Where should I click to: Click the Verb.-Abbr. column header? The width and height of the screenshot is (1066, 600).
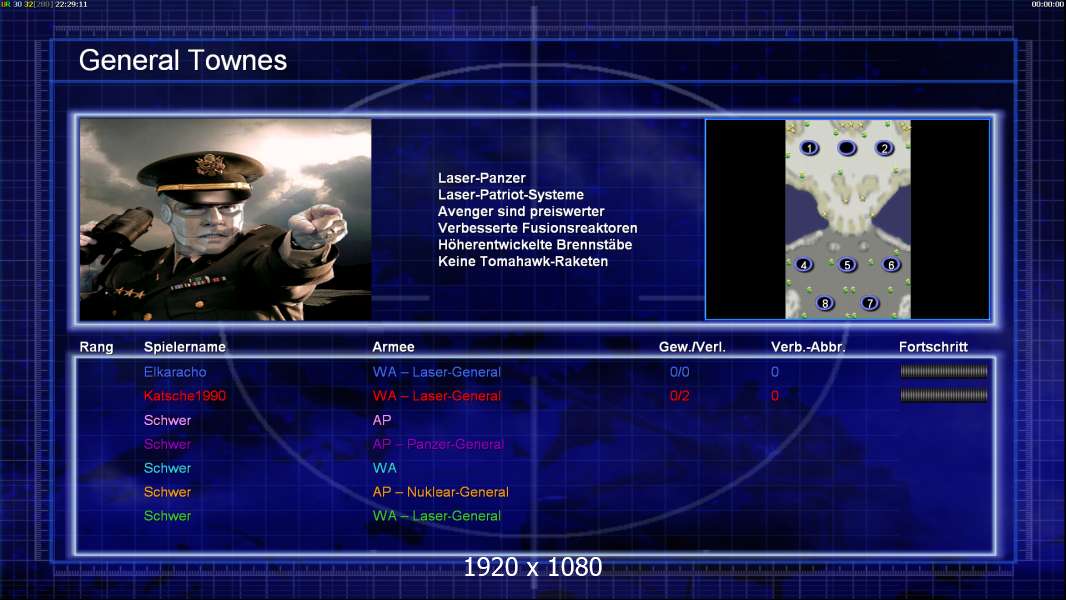pyautogui.click(x=808, y=347)
